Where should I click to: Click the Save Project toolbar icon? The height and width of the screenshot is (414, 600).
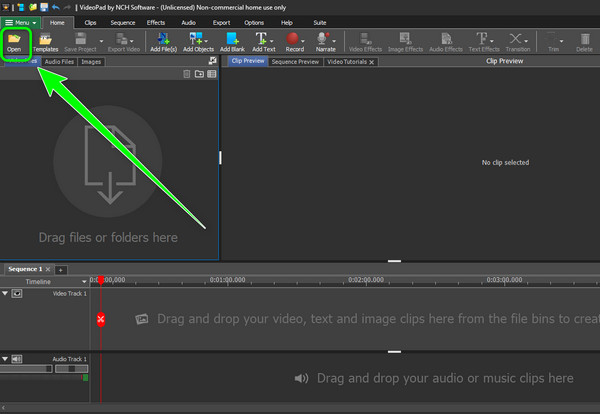point(80,39)
